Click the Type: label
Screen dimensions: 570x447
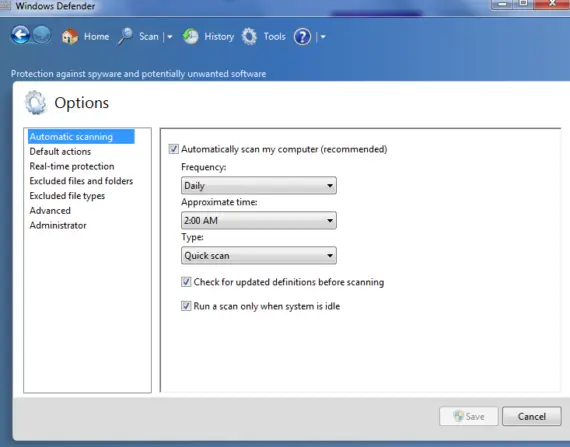pos(192,237)
